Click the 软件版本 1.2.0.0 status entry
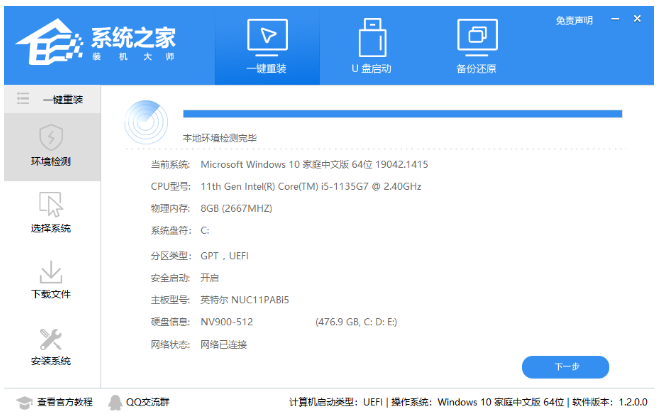This screenshot has height=419, width=661. (610, 402)
